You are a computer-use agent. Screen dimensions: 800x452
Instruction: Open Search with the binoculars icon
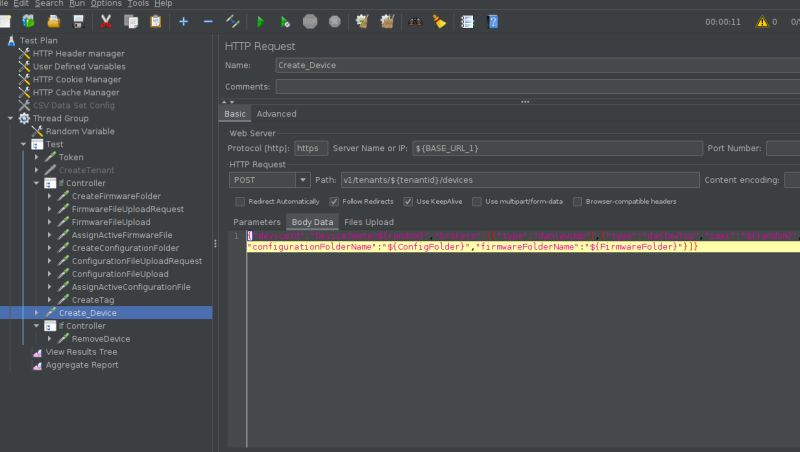click(x=415, y=21)
